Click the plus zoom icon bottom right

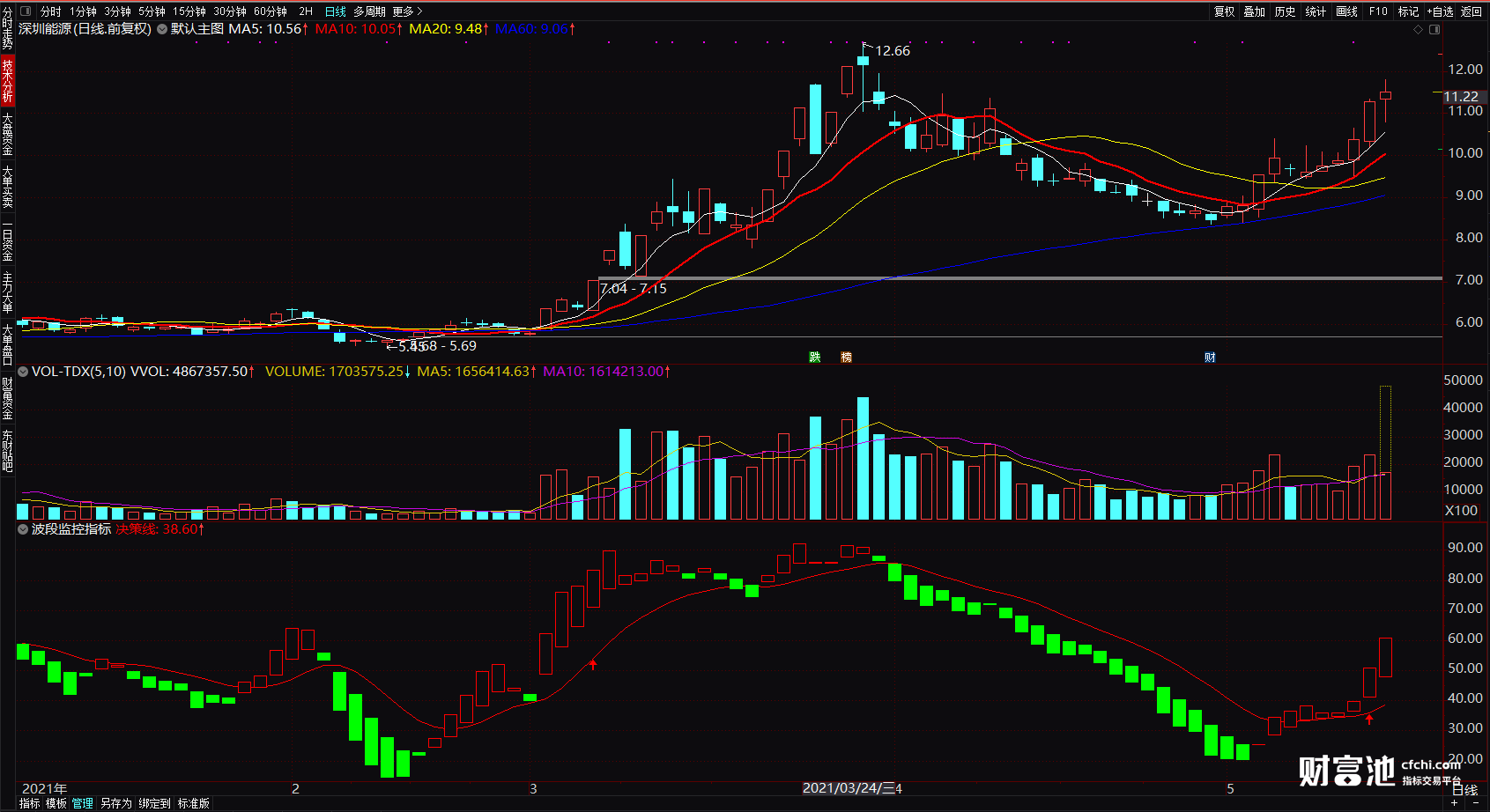pos(1454,802)
